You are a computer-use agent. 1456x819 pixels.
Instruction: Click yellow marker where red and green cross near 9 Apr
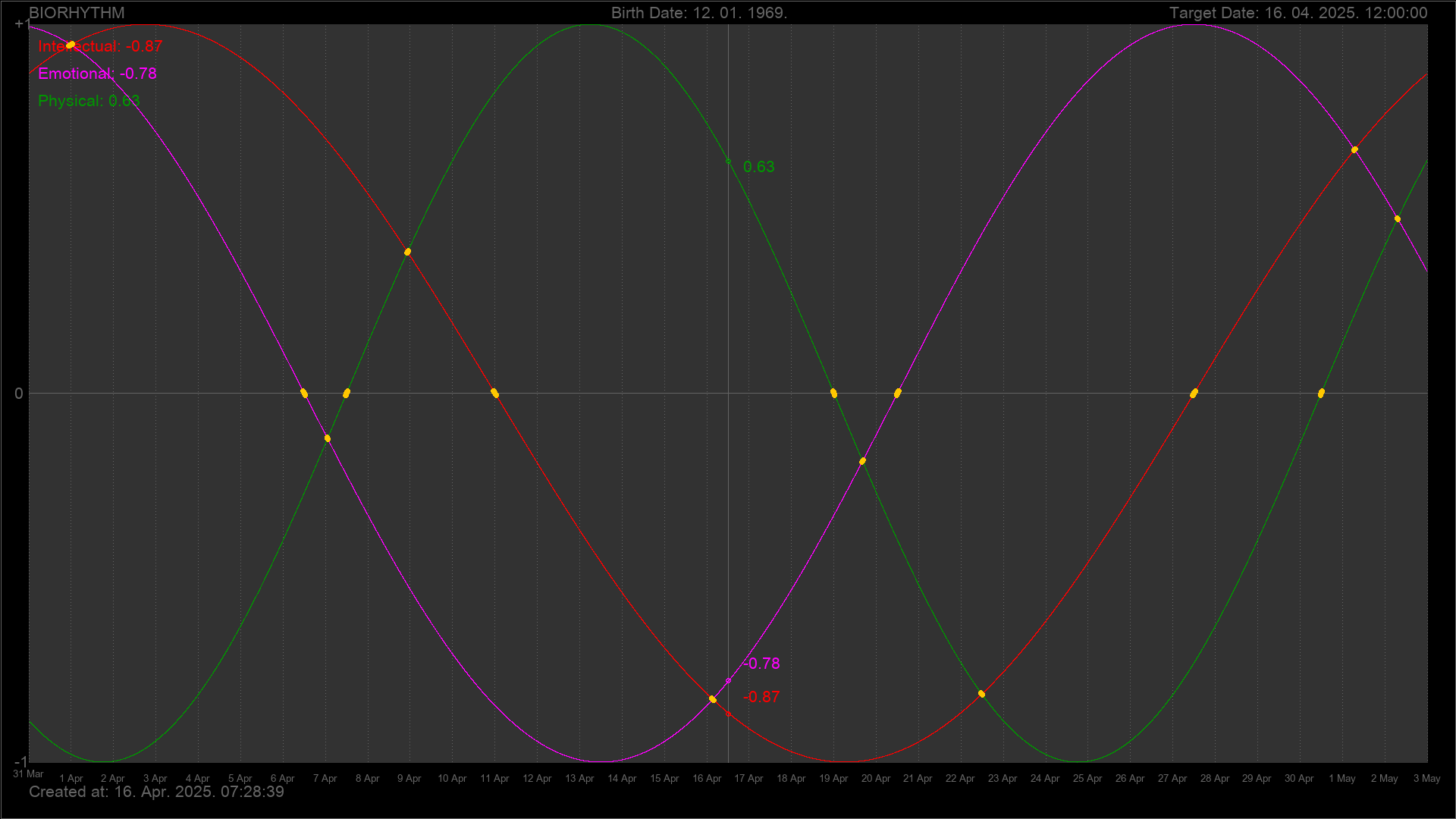tap(408, 252)
